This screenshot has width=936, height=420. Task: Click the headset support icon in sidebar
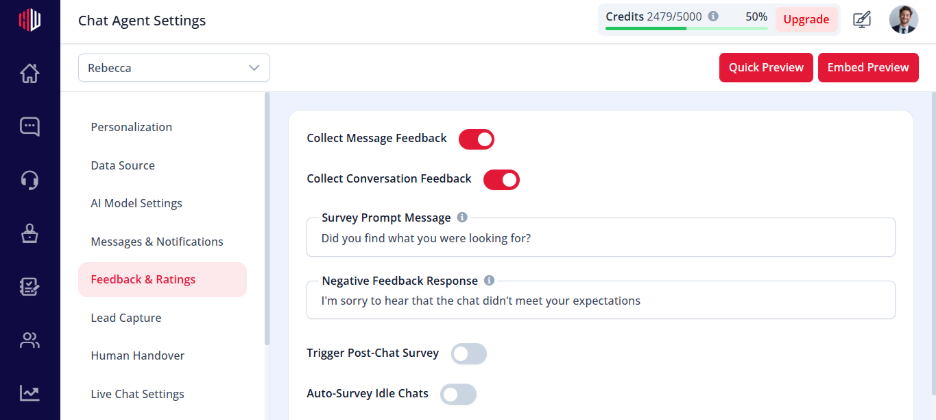point(29,180)
